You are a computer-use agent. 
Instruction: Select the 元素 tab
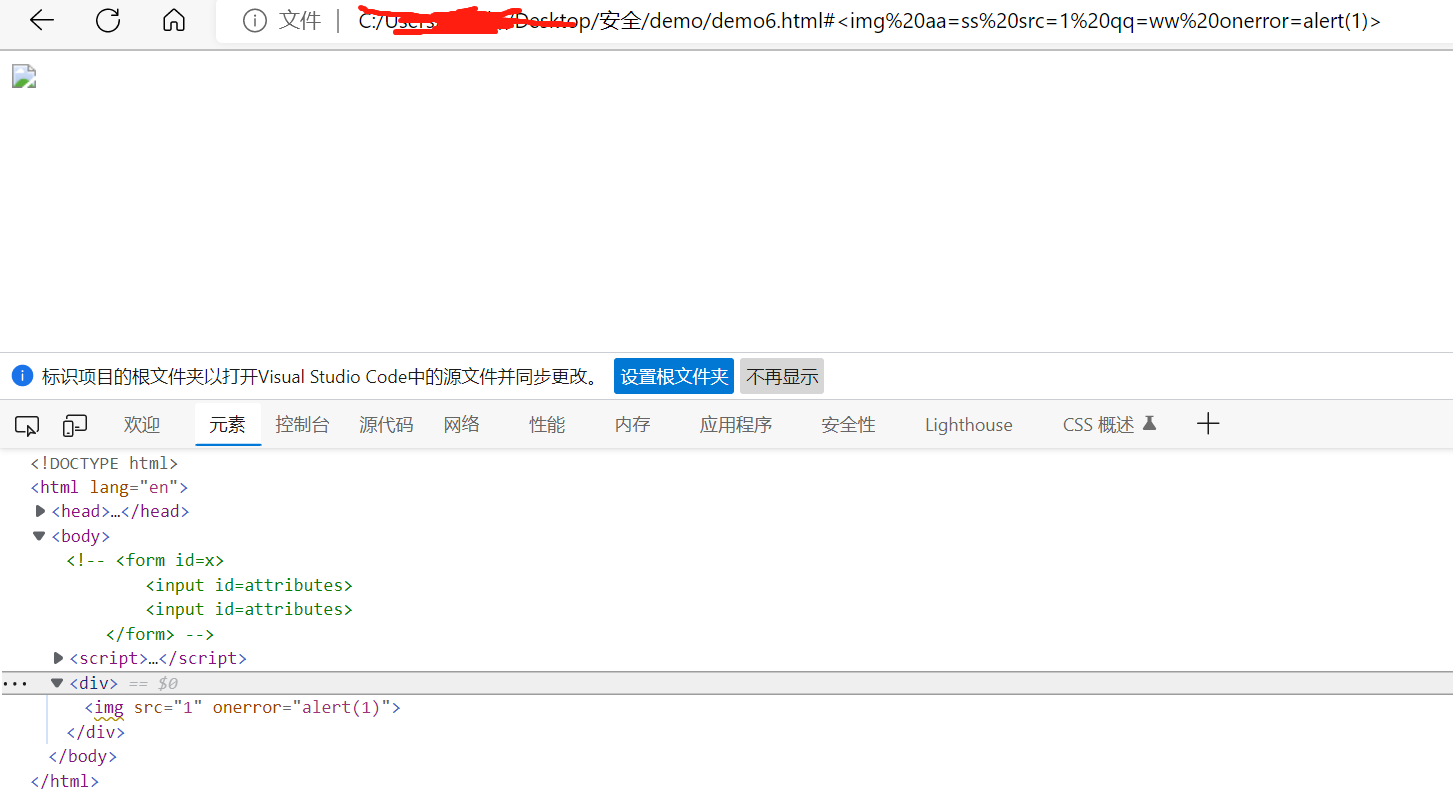click(x=227, y=425)
